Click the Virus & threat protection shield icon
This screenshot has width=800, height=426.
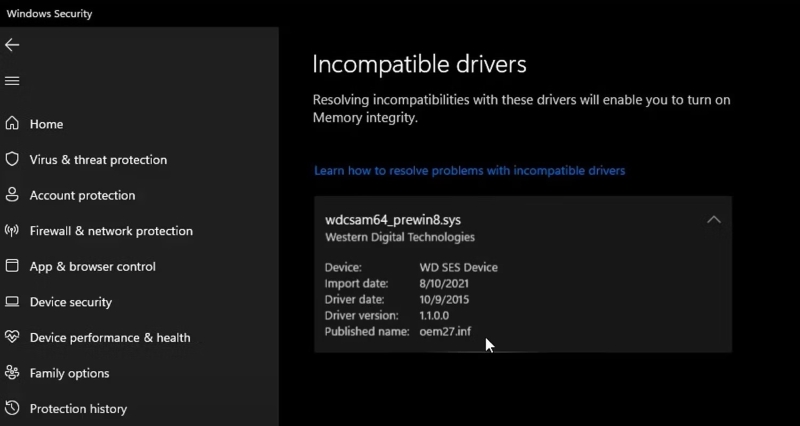[x=12, y=159]
